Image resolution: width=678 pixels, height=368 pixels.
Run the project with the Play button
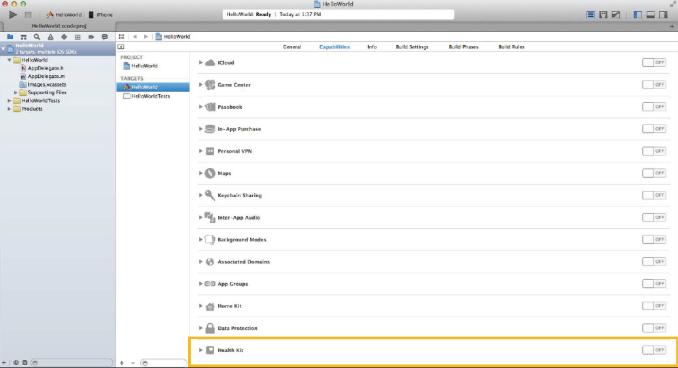(x=13, y=15)
